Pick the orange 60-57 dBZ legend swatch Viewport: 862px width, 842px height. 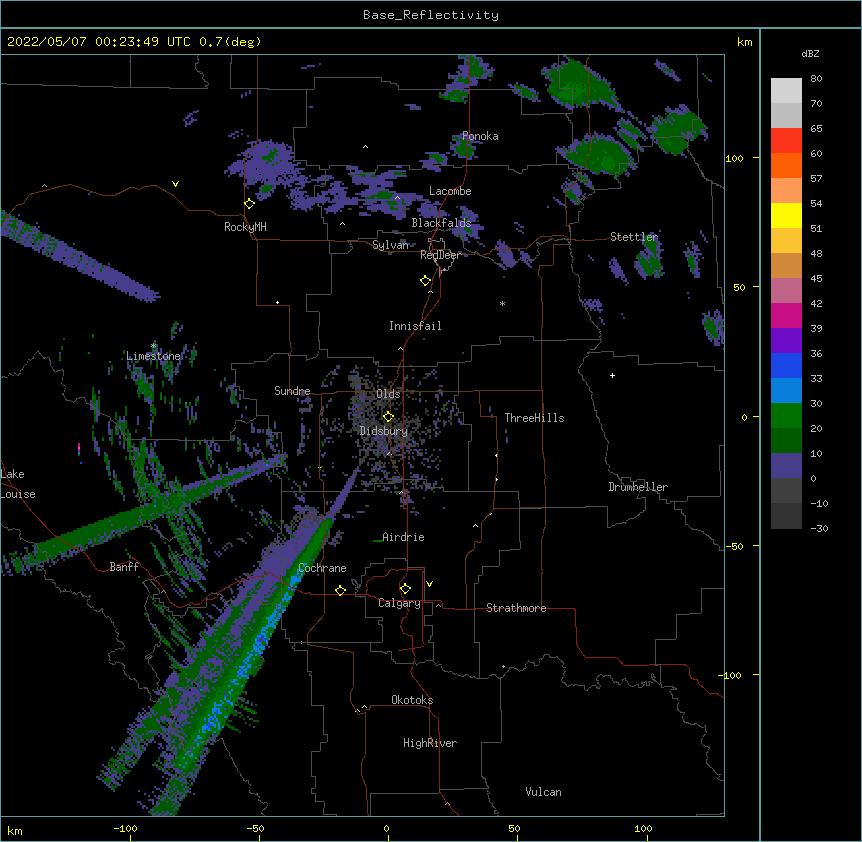[786, 165]
